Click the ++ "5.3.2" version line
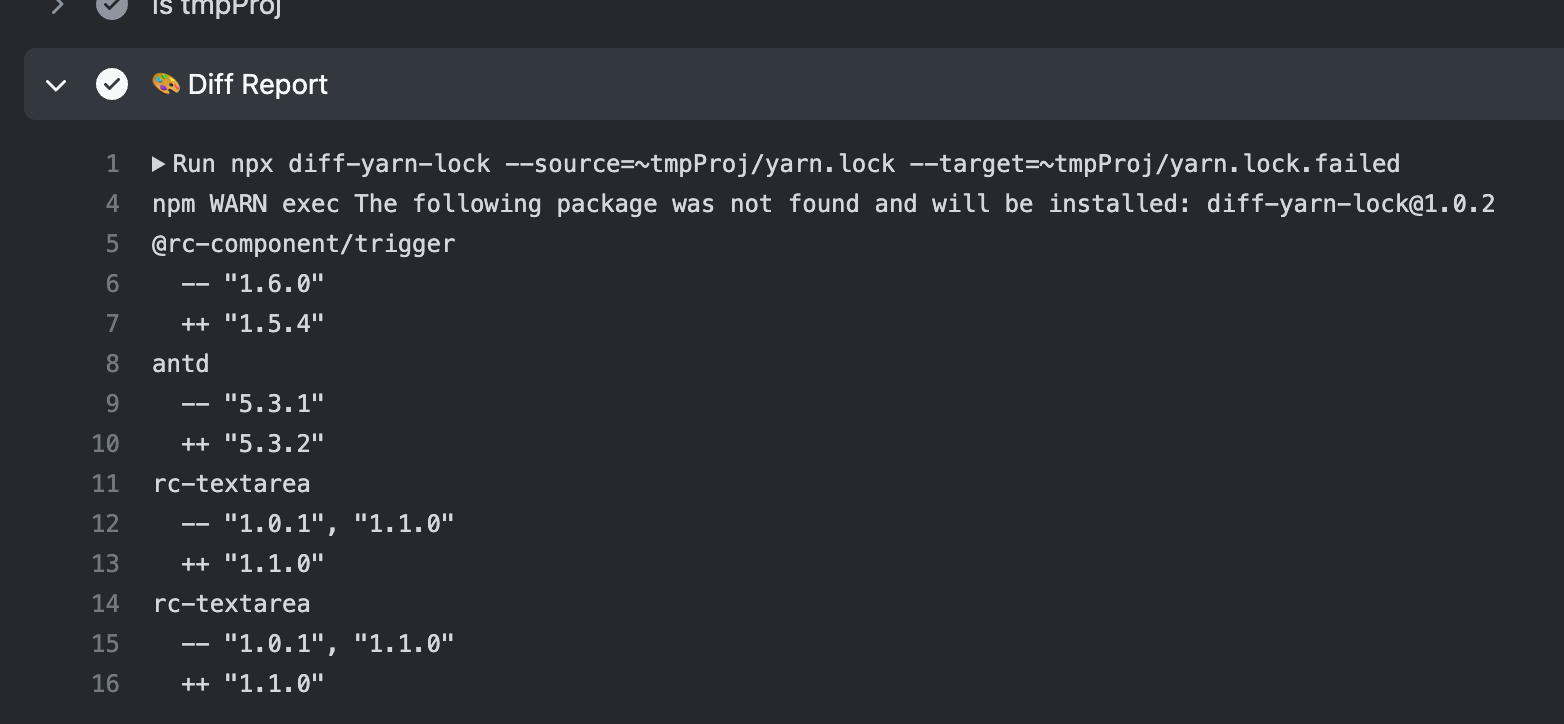Viewport: 1564px width, 724px height. (x=253, y=444)
